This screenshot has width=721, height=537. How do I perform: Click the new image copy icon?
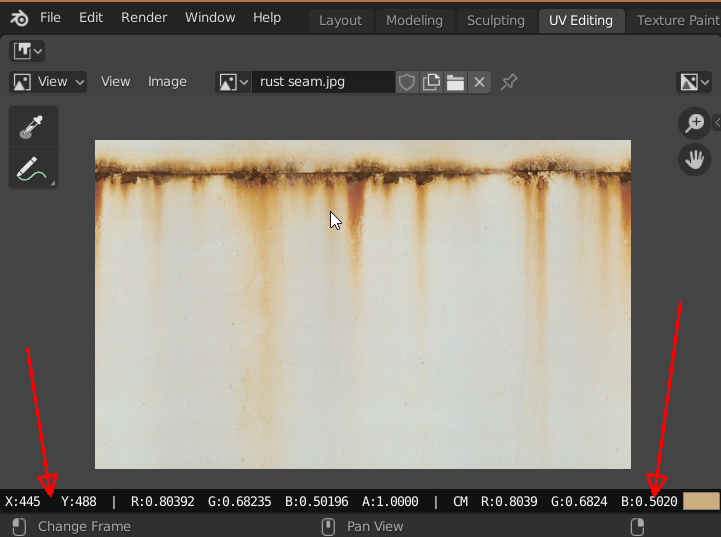tap(431, 82)
